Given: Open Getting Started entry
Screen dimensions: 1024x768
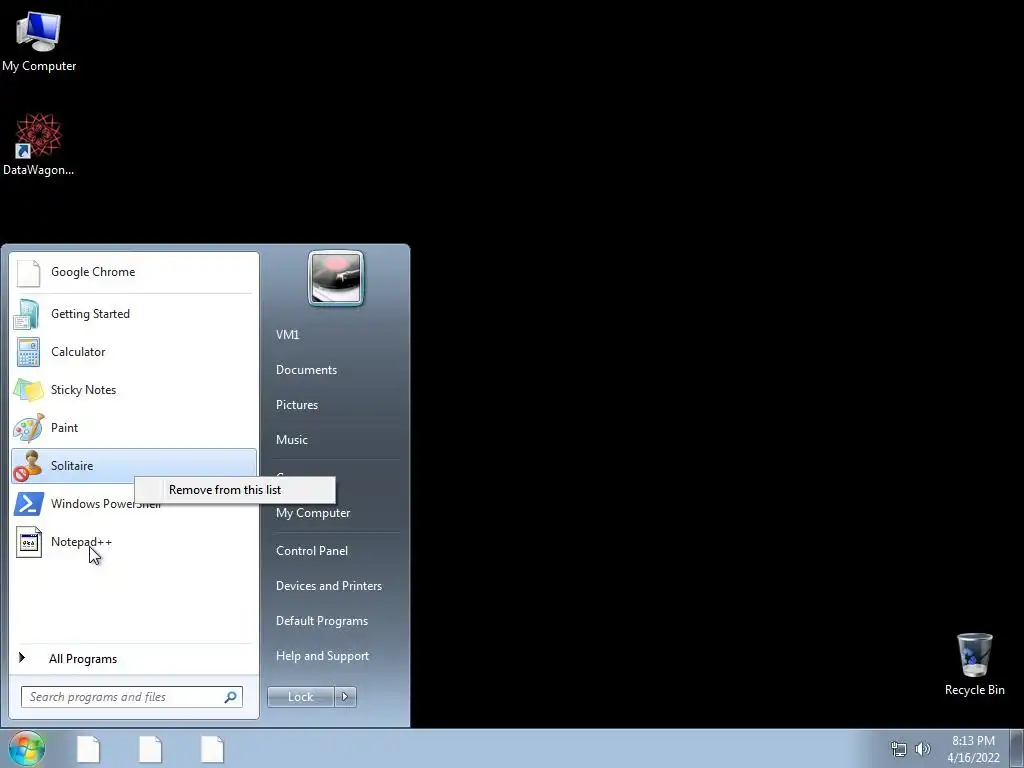Looking at the screenshot, I should 134,314.
